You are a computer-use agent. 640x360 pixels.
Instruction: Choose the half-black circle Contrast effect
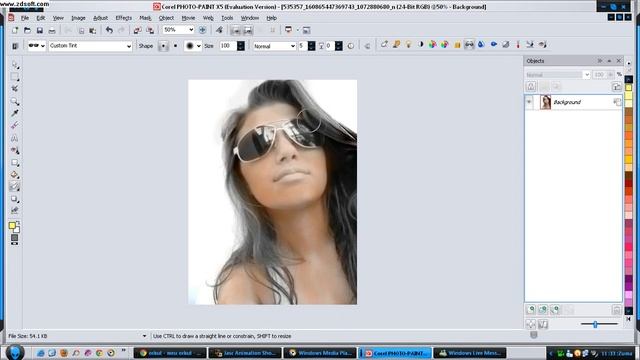coord(420,44)
